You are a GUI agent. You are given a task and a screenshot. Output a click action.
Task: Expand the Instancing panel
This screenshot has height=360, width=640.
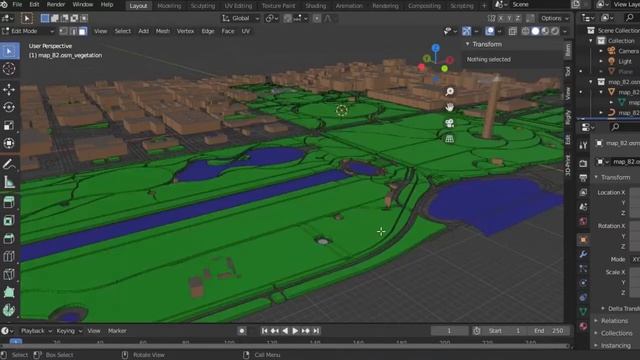[x=615, y=345]
